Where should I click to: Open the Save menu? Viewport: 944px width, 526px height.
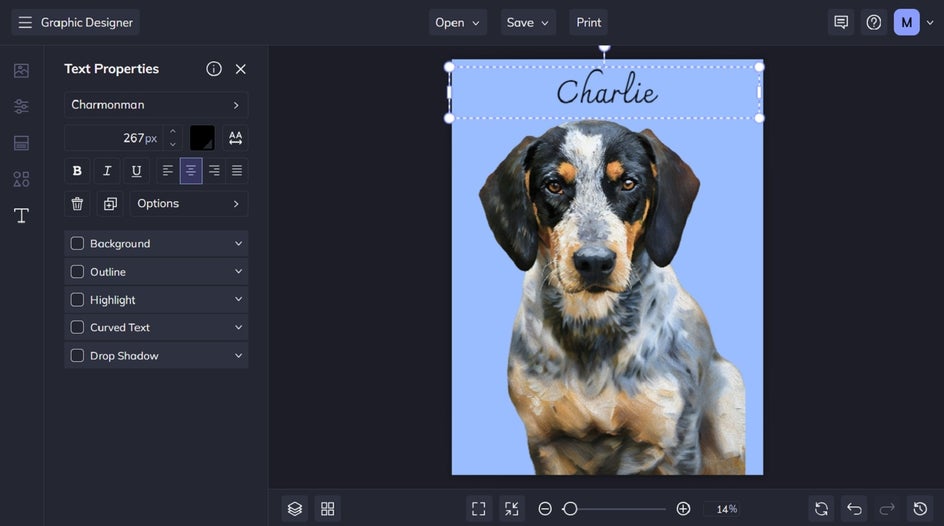tap(528, 22)
